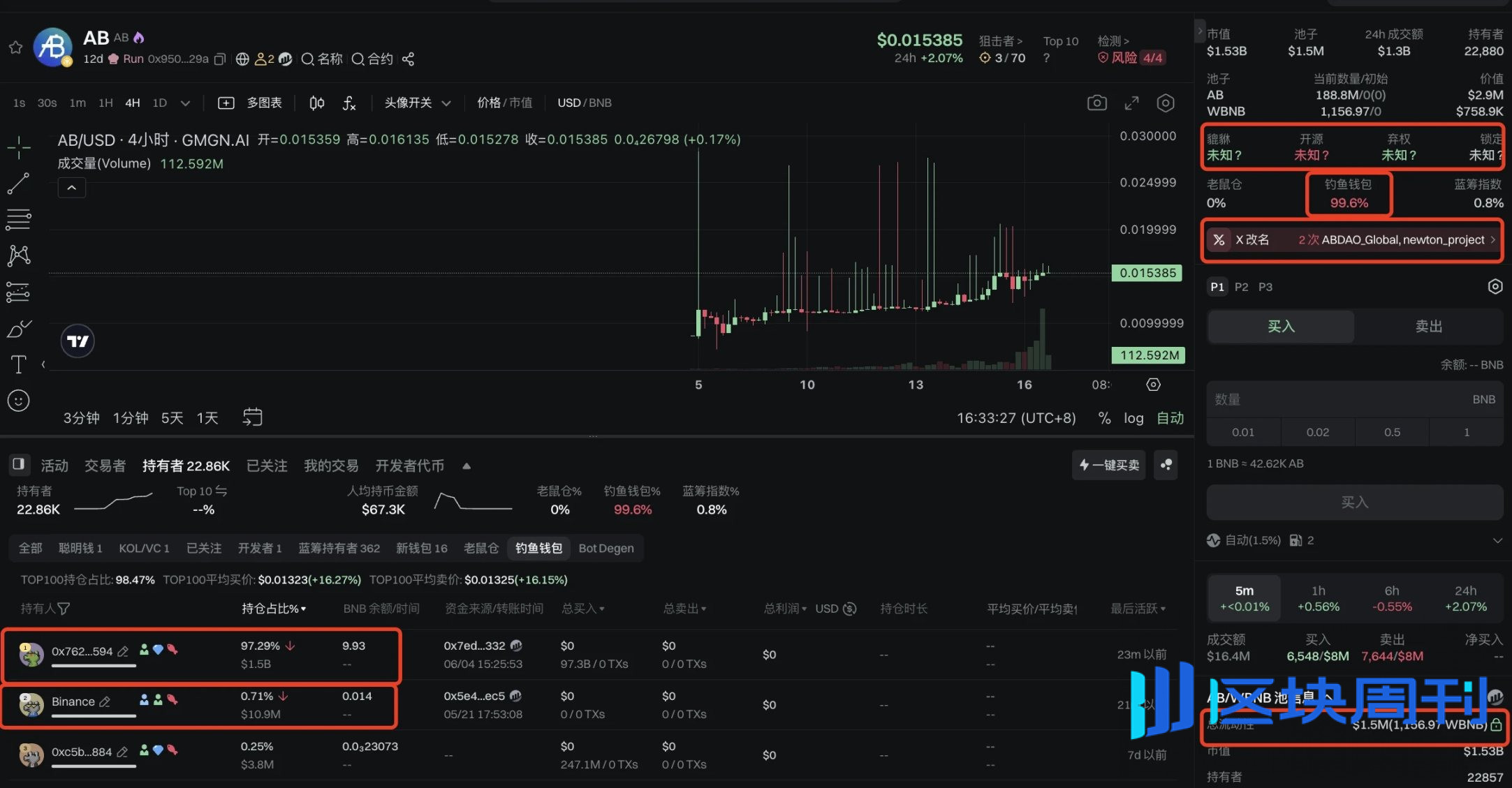Screen dimensions: 1512x788
Task: Open the indicators fx menu
Action: (349, 103)
